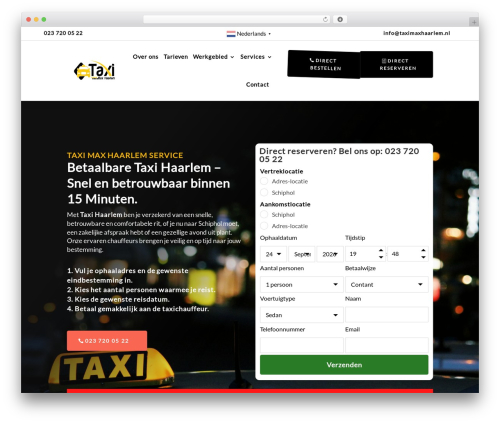The width and height of the screenshot is (500, 423).
Task: Click the Direct Reserveren button
Action: (x=397, y=64)
